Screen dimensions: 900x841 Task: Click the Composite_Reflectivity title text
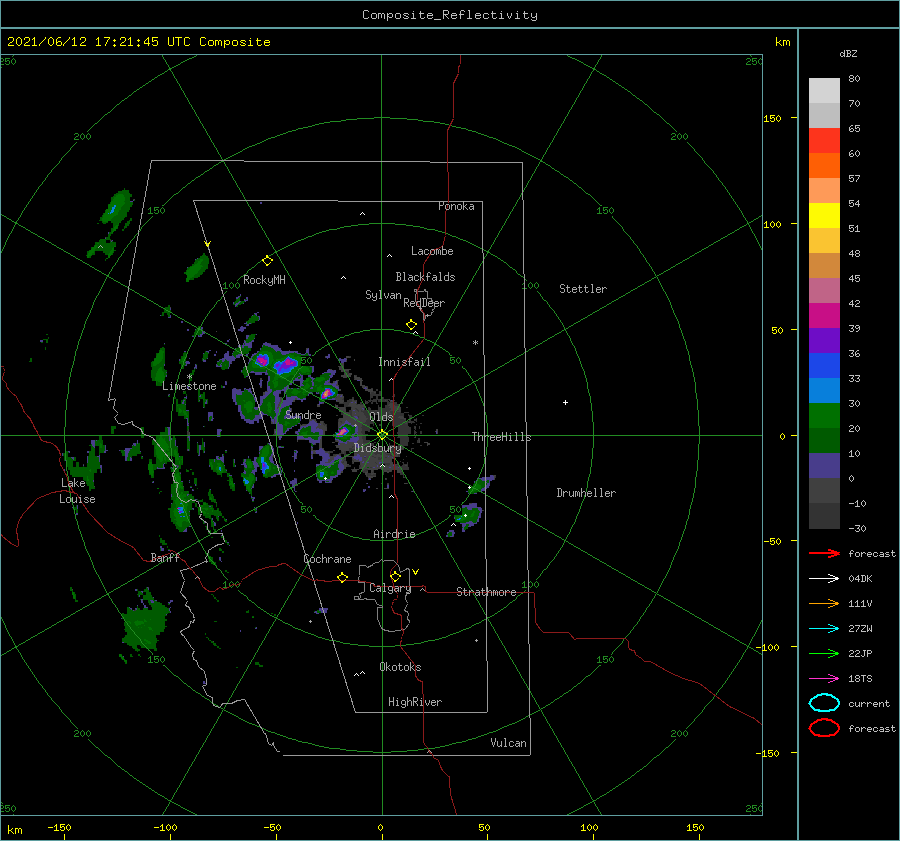pyautogui.click(x=449, y=15)
